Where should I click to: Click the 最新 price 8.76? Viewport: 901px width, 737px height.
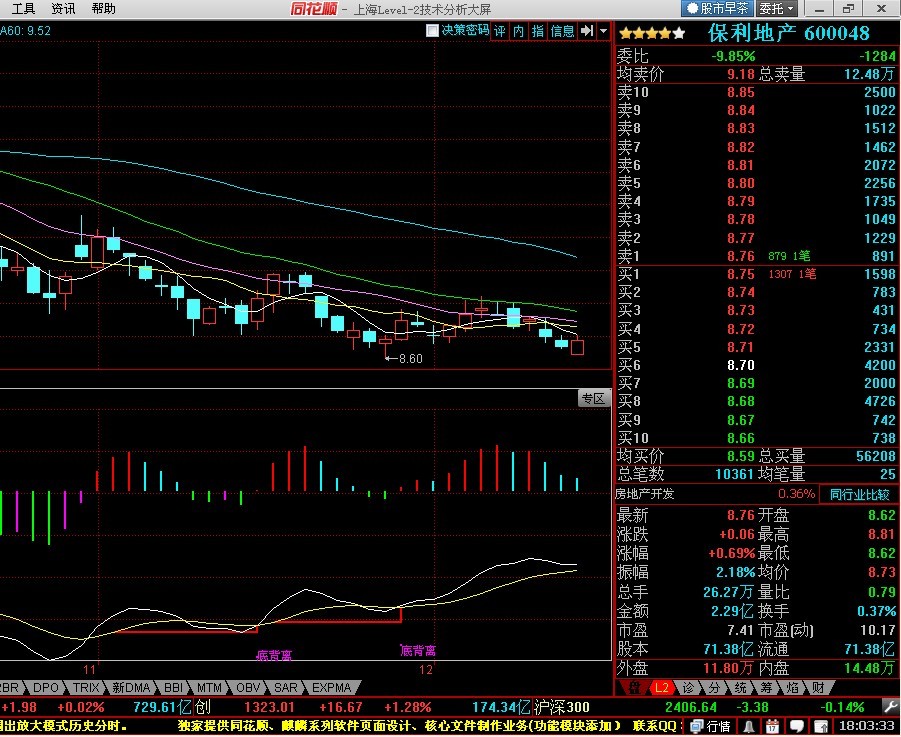(741, 515)
